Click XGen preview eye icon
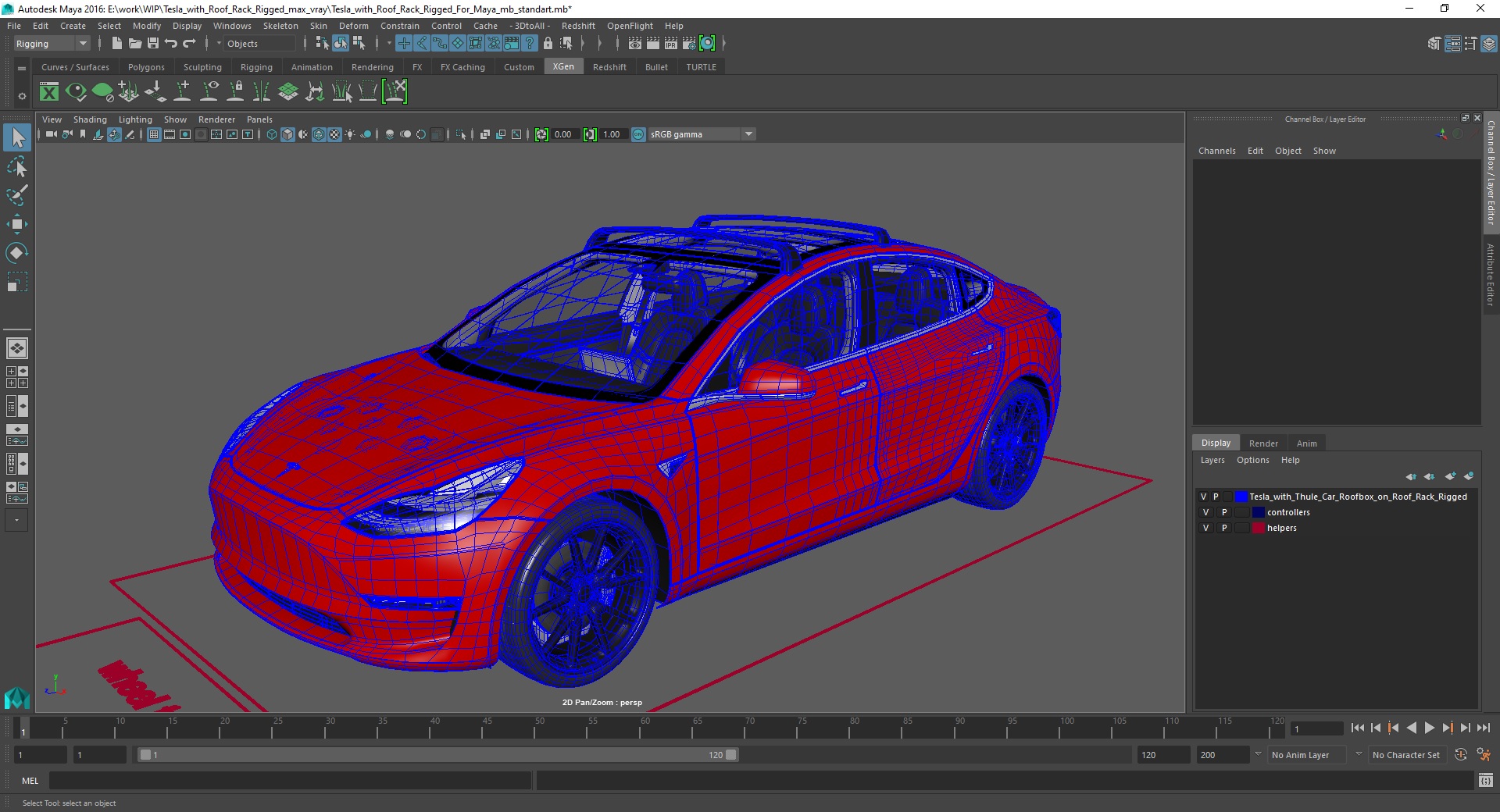Image resolution: width=1500 pixels, height=812 pixels. pyautogui.click(x=76, y=92)
